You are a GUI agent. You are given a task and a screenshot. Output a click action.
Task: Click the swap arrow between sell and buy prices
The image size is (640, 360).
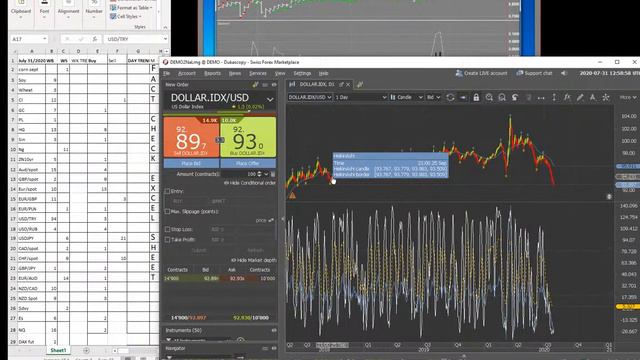point(220,140)
